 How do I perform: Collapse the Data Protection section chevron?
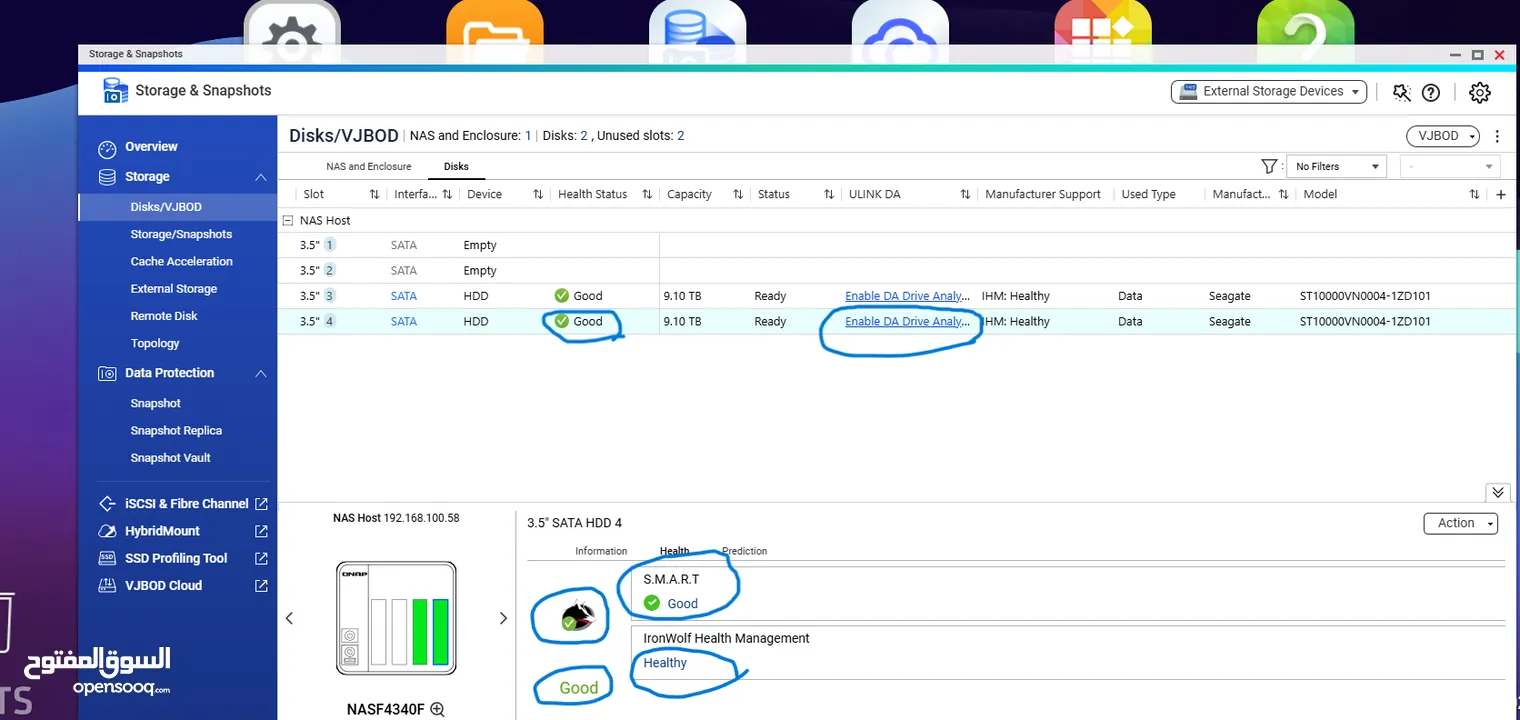(261, 373)
